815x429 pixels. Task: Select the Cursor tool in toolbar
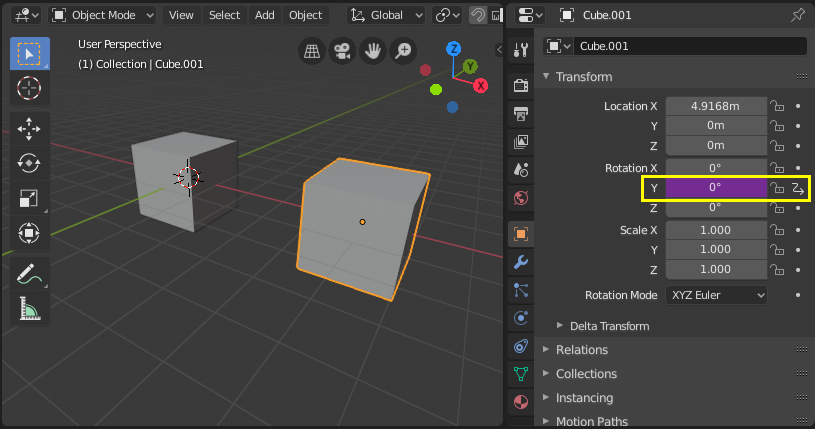tap(29, 88)
